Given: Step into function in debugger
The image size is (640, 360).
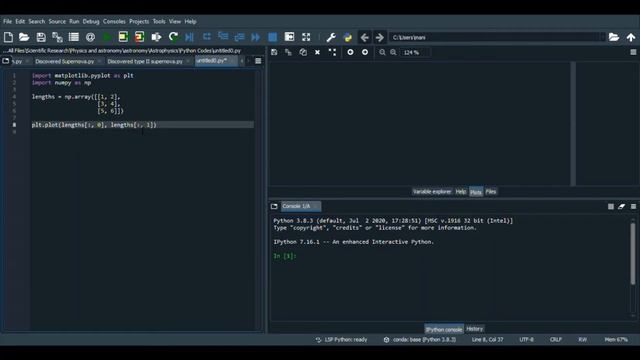Looking at the screenshot, I should tap(223, 37).
